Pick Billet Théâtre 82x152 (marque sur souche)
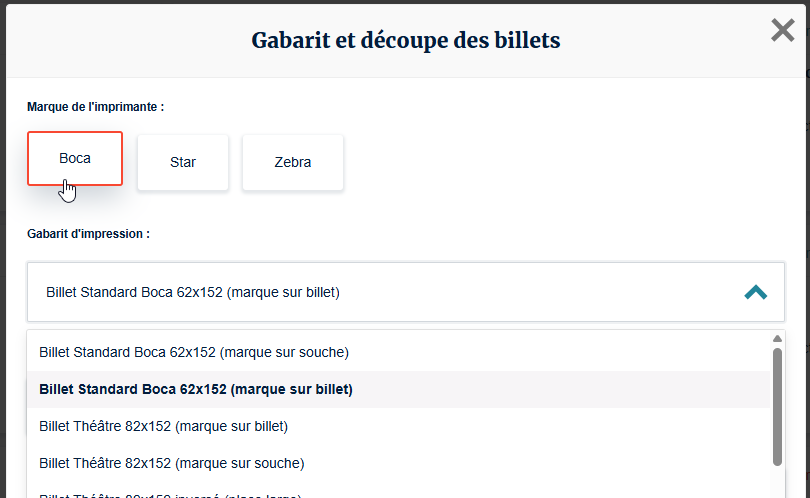 point(172,463)
